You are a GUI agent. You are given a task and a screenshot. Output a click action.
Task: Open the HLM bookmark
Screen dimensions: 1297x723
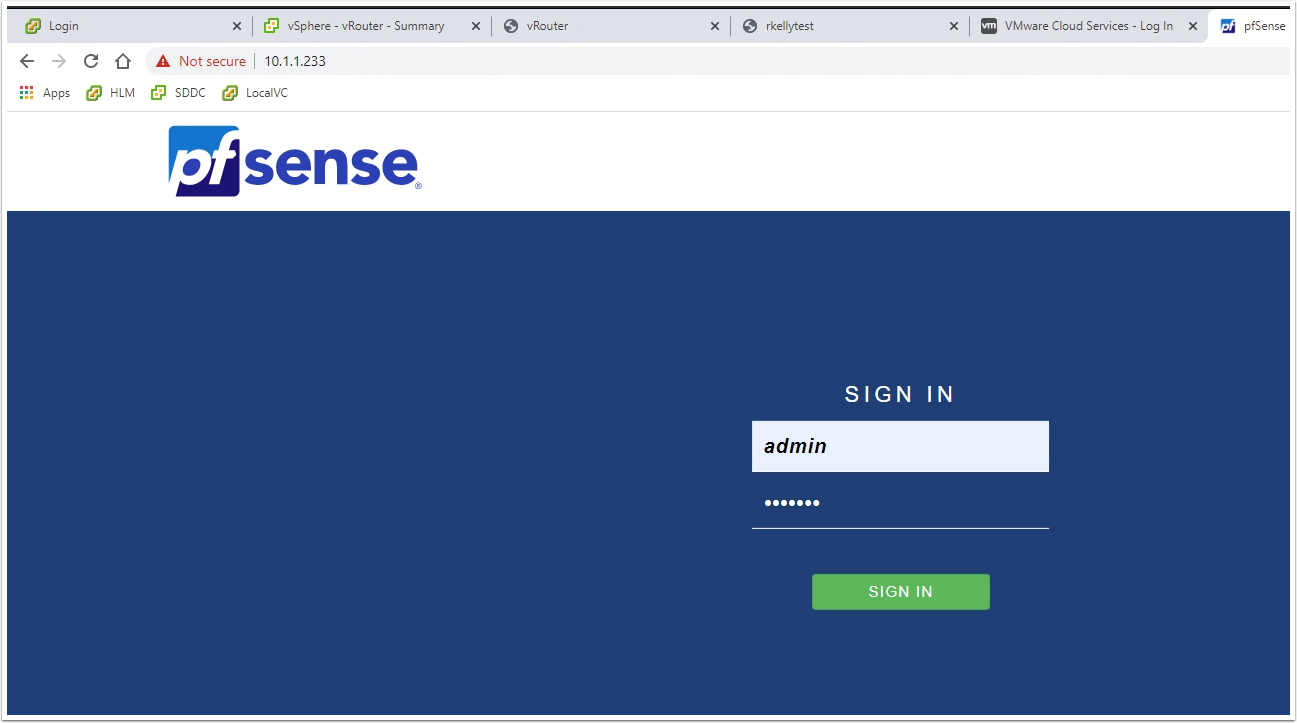click(x=110, y=93)
